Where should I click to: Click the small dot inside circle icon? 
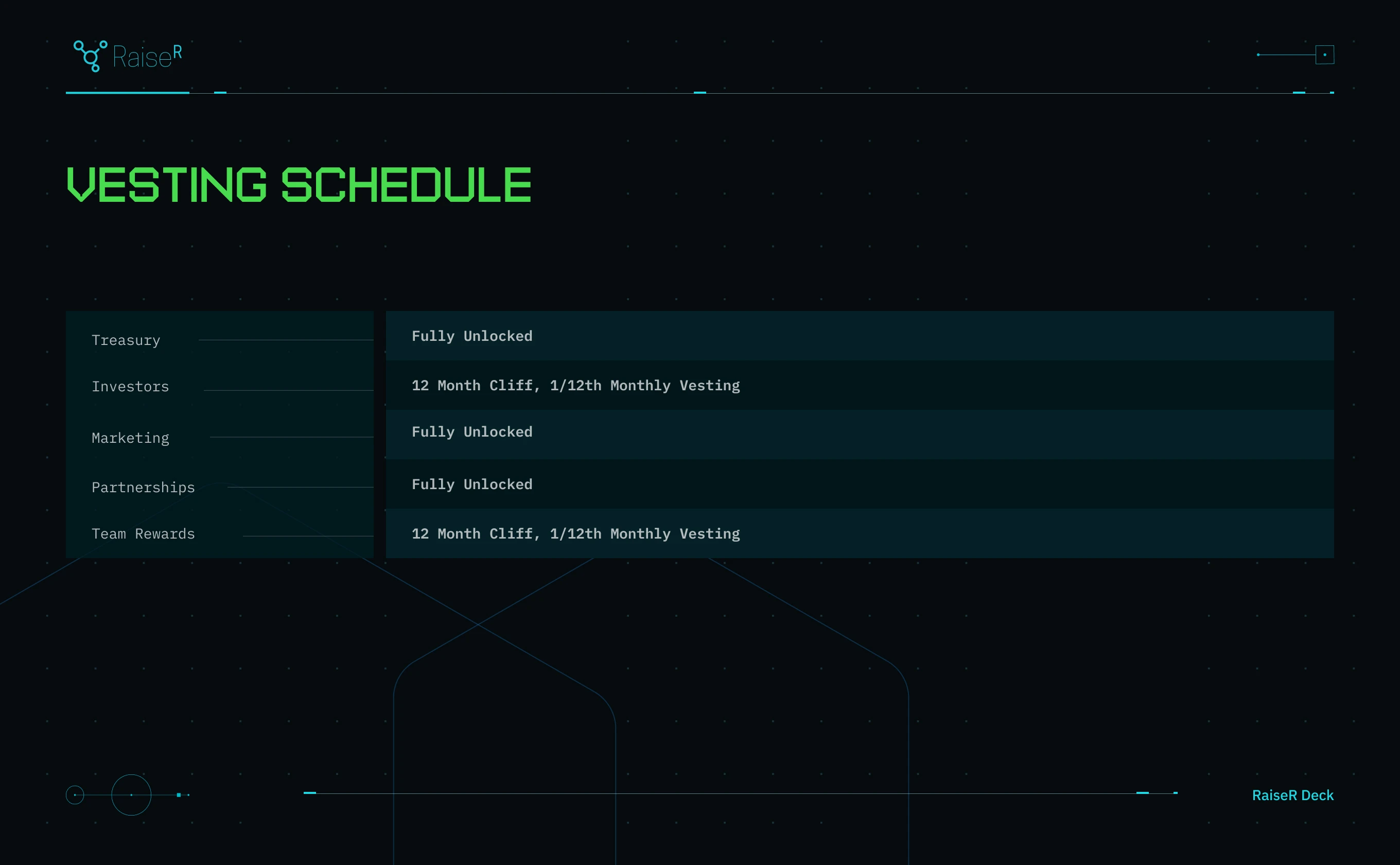(x=75, y=795)
